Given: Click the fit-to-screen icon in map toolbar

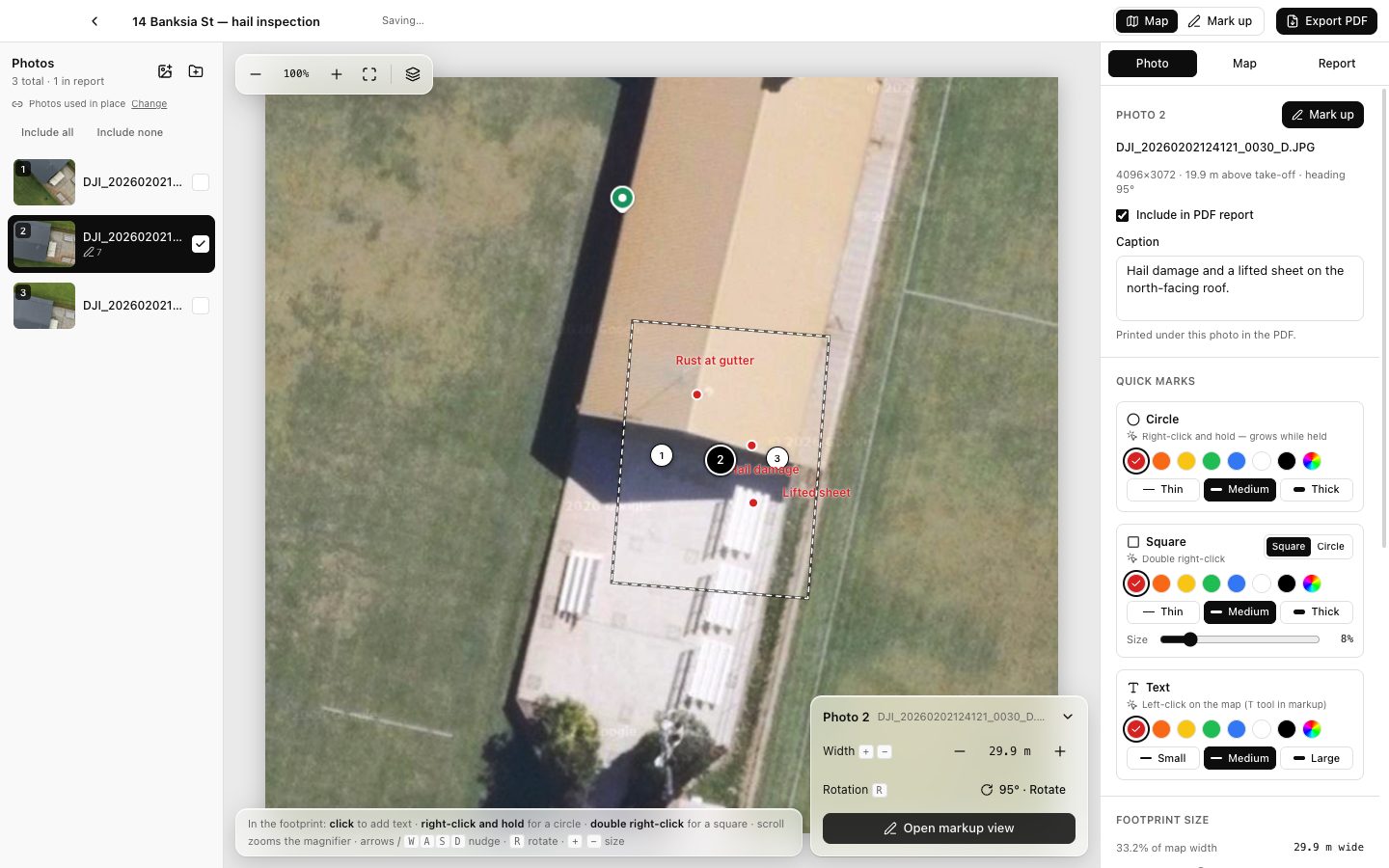Looking at the screenshot, I should (369, 74).
